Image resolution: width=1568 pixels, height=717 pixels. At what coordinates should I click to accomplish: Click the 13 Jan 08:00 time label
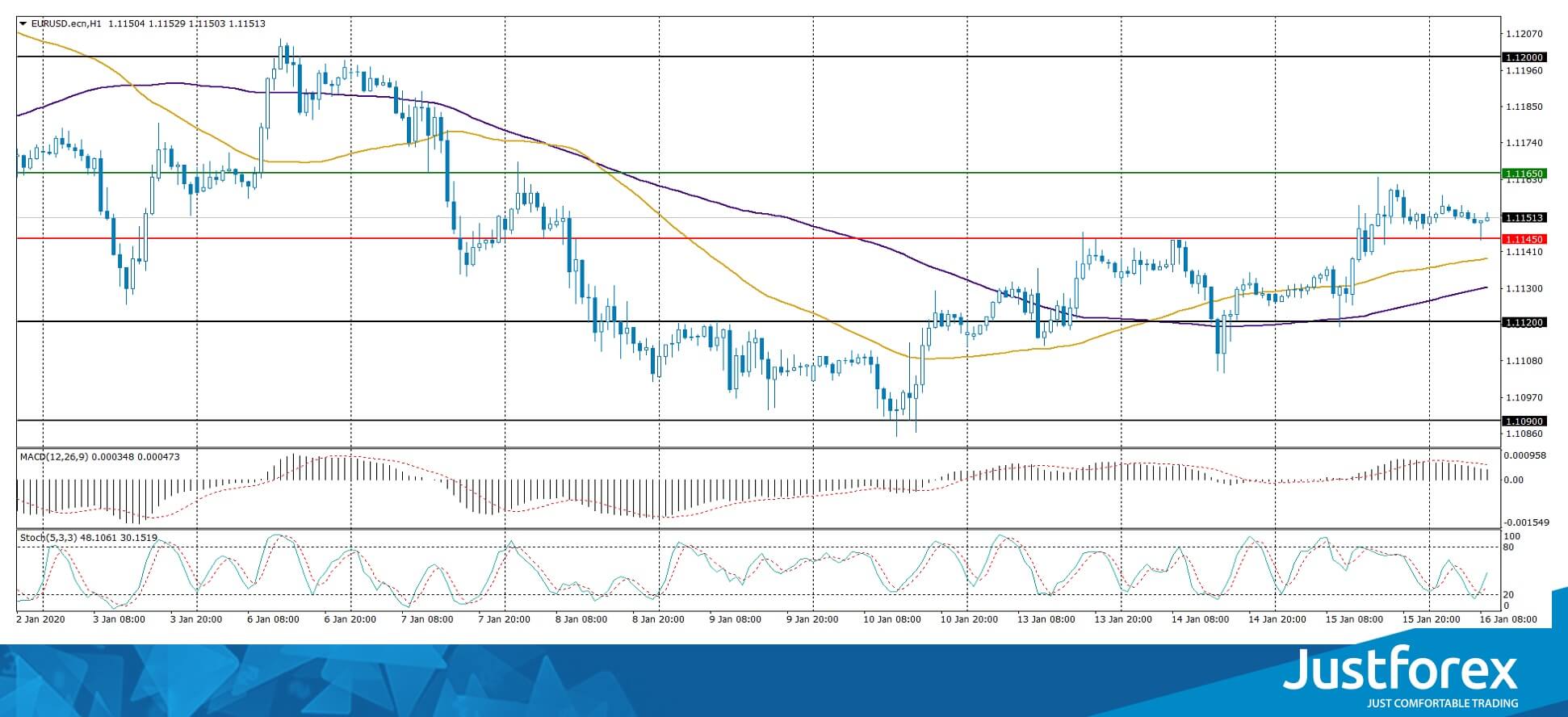coord(1046,620)
